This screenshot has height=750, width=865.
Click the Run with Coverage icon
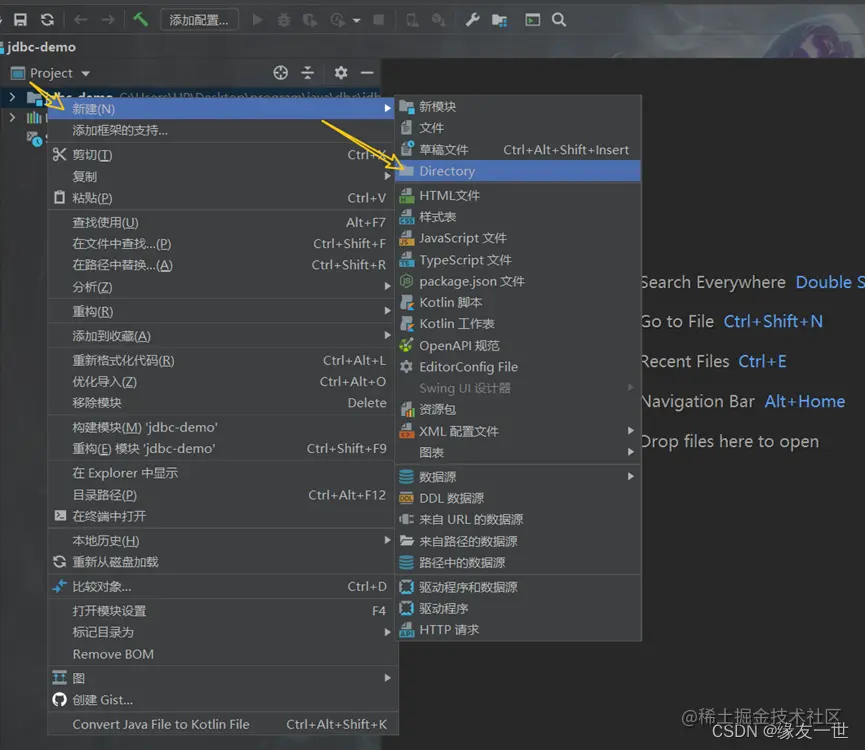tap(310, 20)
